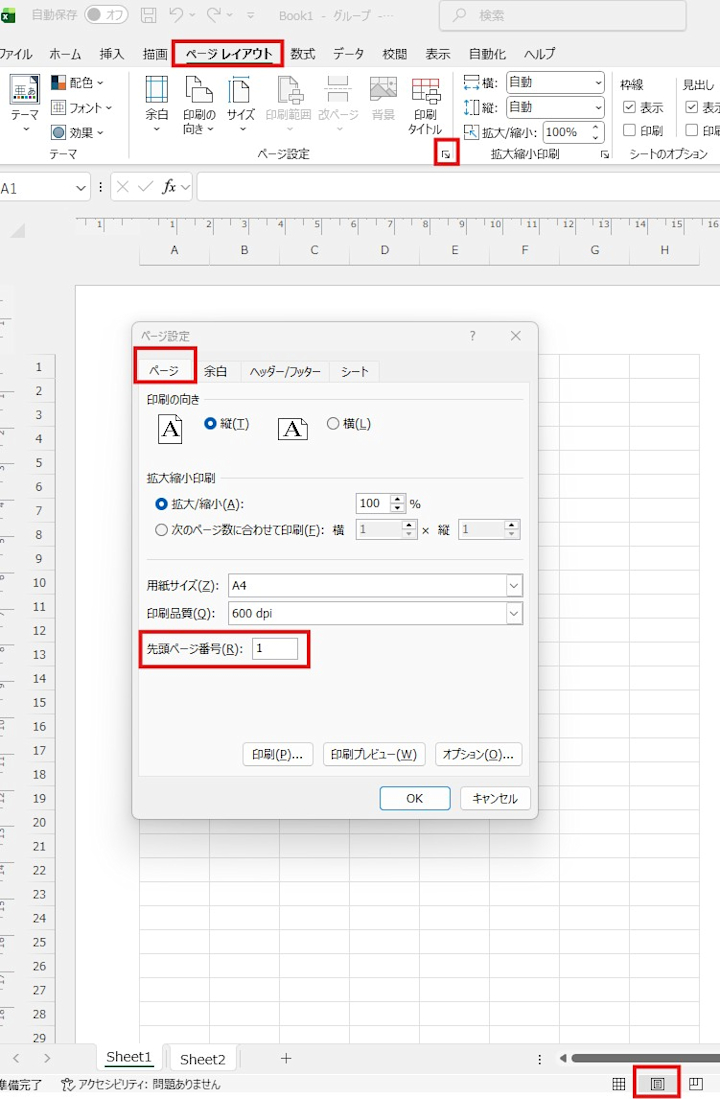Click the 印刷プレビュー(W) button
Image resolution: width=720 pixels, height=1099 pixels.
point(374,754)
